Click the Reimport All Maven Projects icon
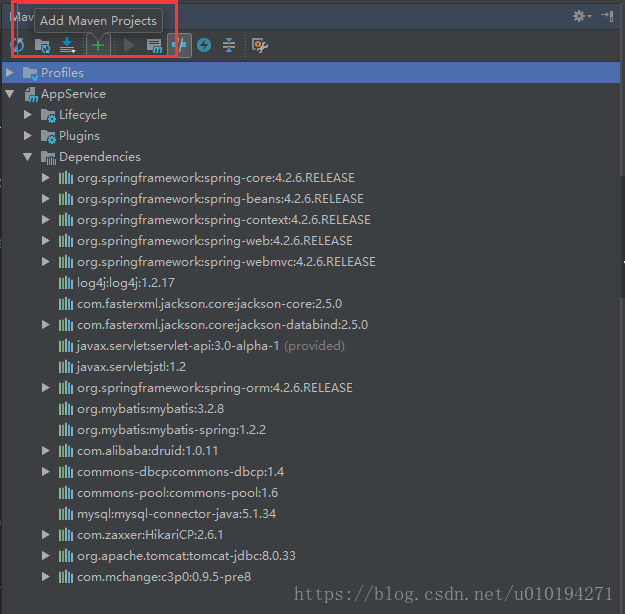This screenshot has height=614, width=625. pos(17,45)
